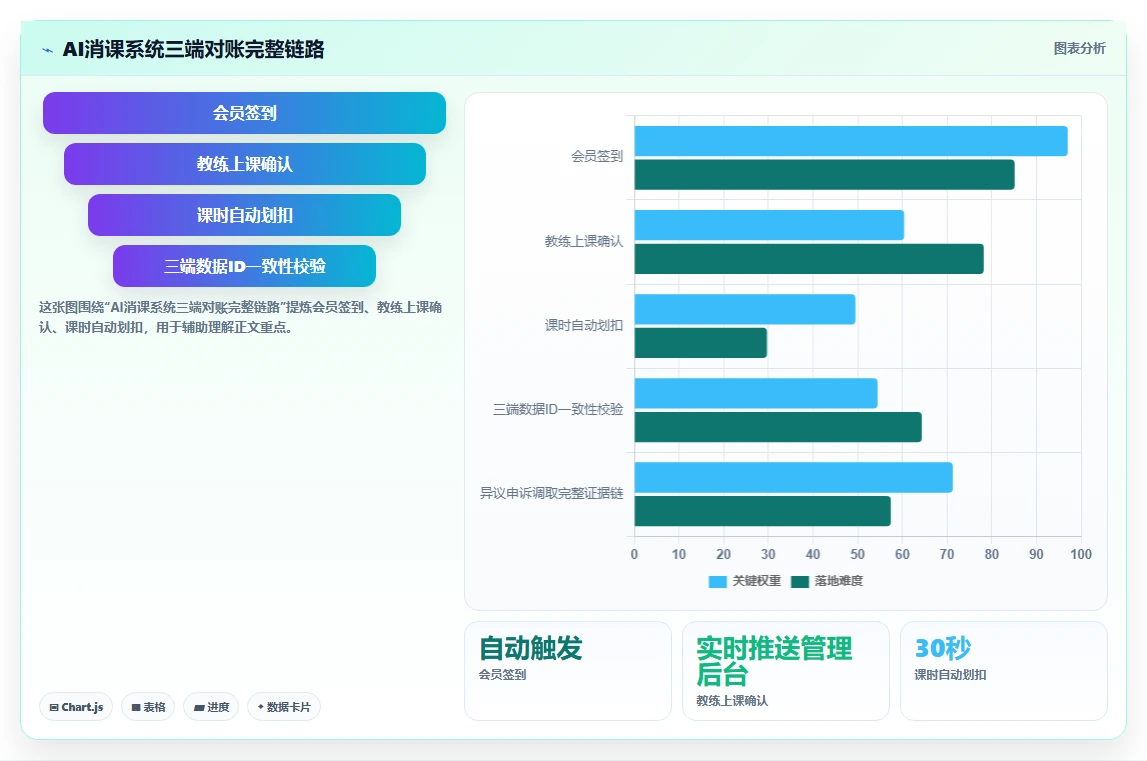Viewport: 1147px width, 761px height.
Task: Click the 教练上课确认 blue bar
Action: (x=770, y=225)
